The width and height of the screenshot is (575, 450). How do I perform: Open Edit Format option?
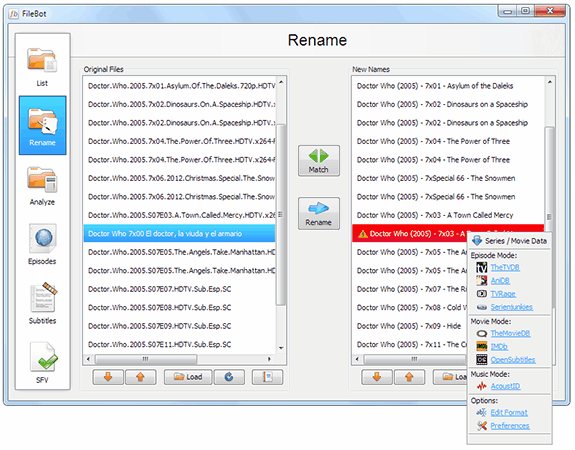(x=509, y=413)
